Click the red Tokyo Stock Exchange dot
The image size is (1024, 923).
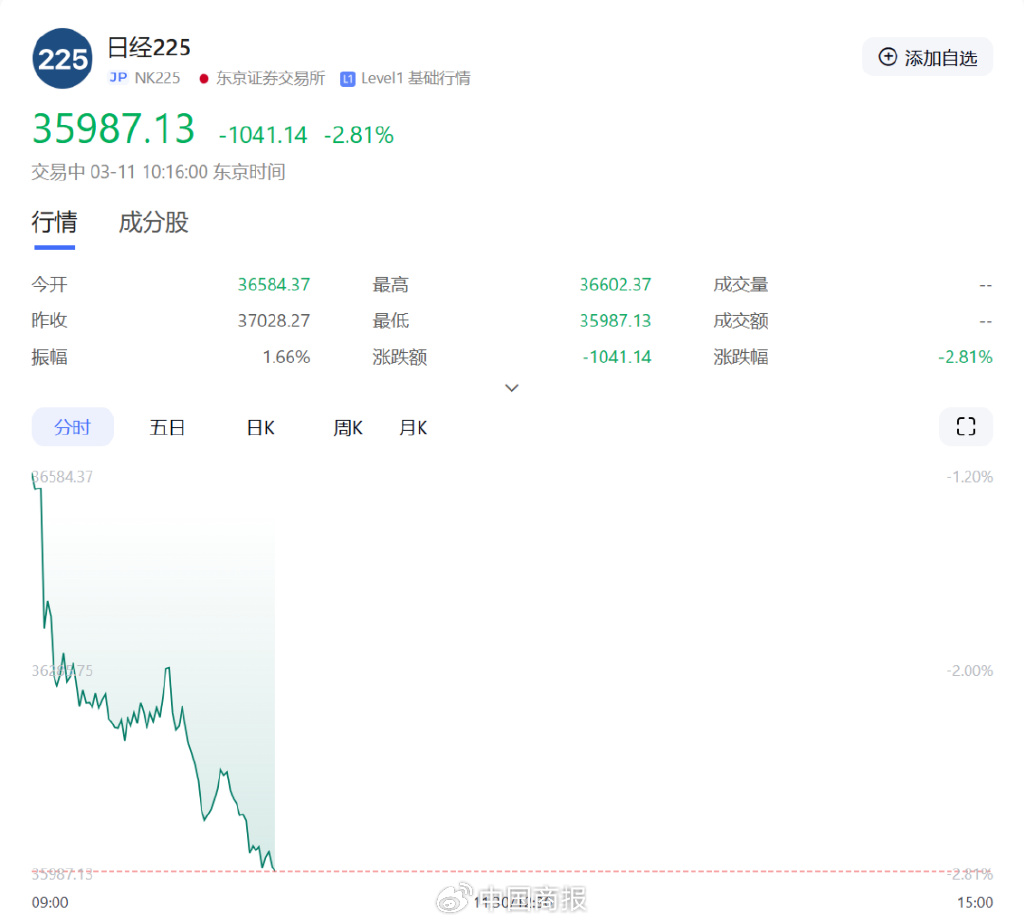pyautogui.click(x=204, y=79)
